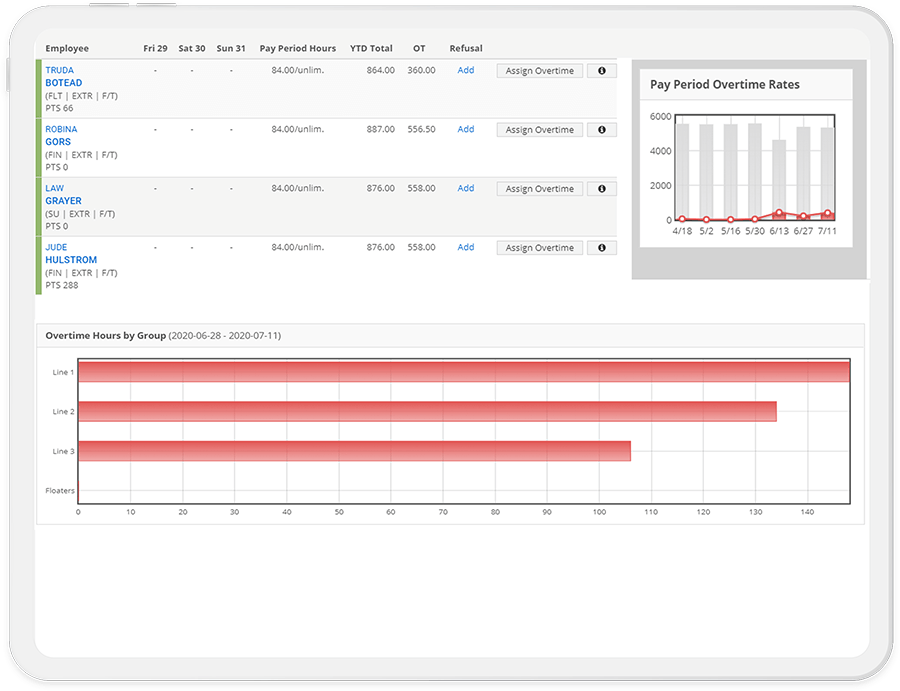Viewport: 900px width, 691px height.
Task: Click the Floaters label on group chart
Action: click(x=60, y=490)
